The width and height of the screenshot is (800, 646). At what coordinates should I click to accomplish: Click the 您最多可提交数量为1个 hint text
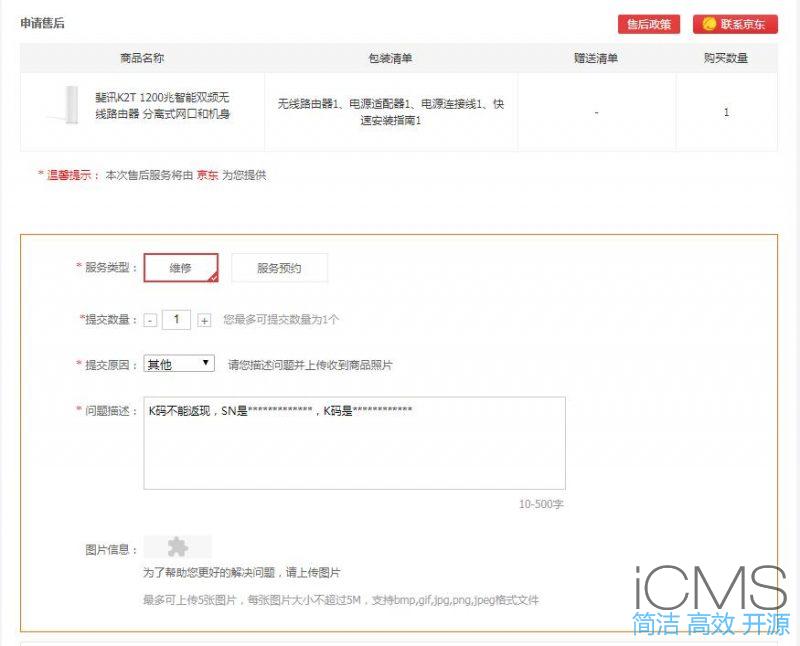coord(281,319)
